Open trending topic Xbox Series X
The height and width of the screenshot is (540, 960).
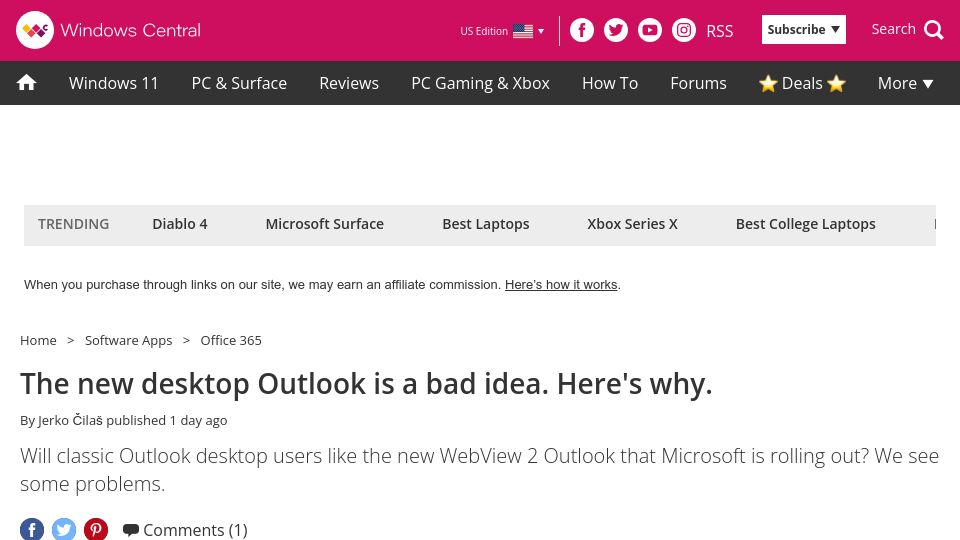pyautogui.click(x=632, y=224)
